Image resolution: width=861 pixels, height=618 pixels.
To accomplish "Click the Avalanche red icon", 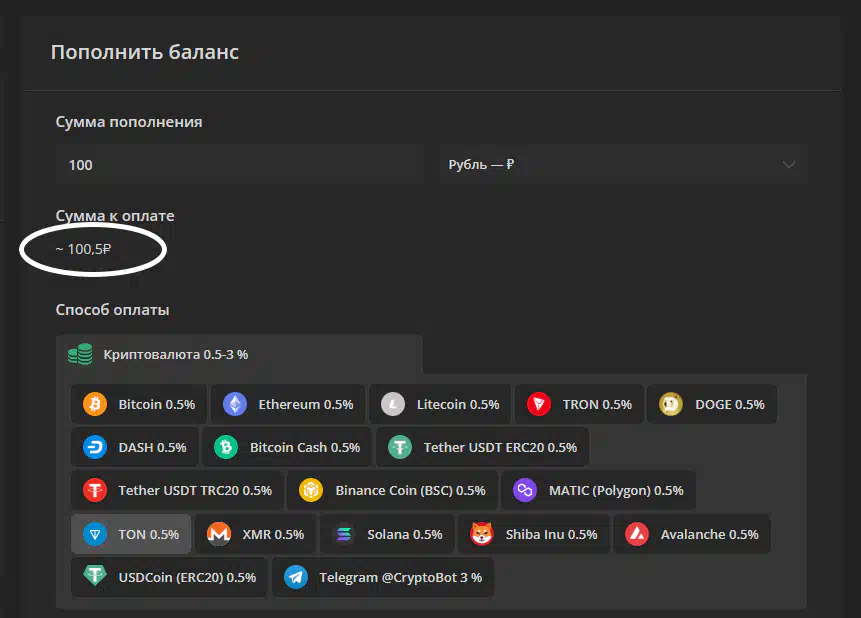I will point(637,534).
